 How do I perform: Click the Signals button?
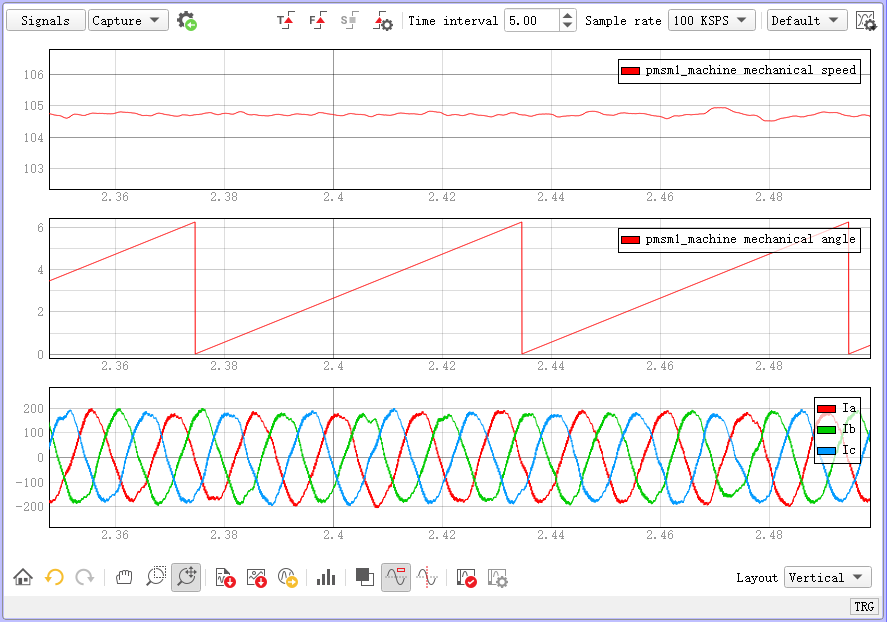tap(45, 21)
